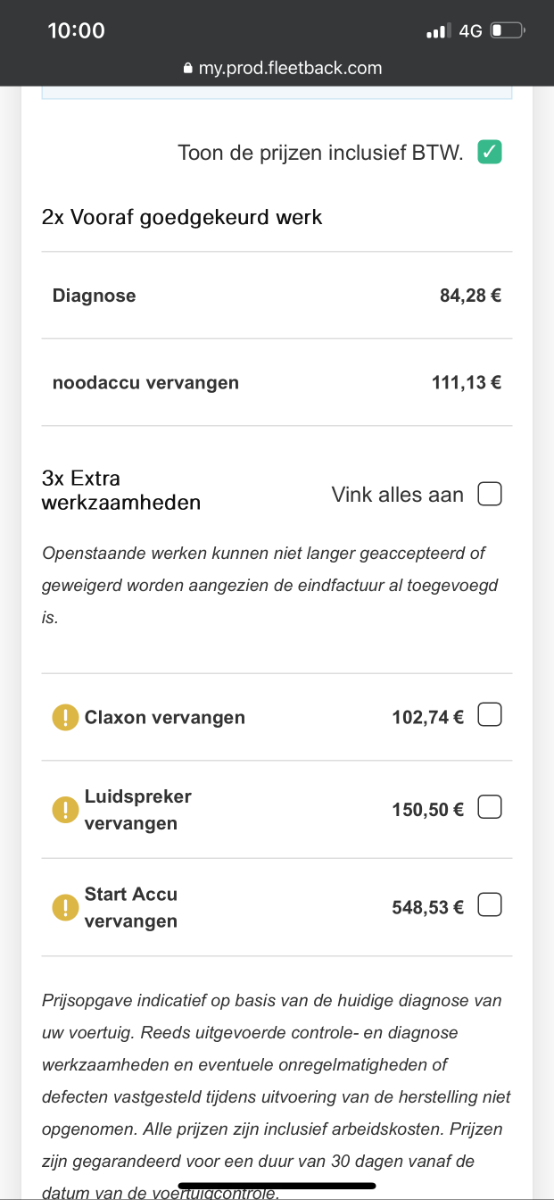Check the Vink alles aan checkbox

point(489,494)
